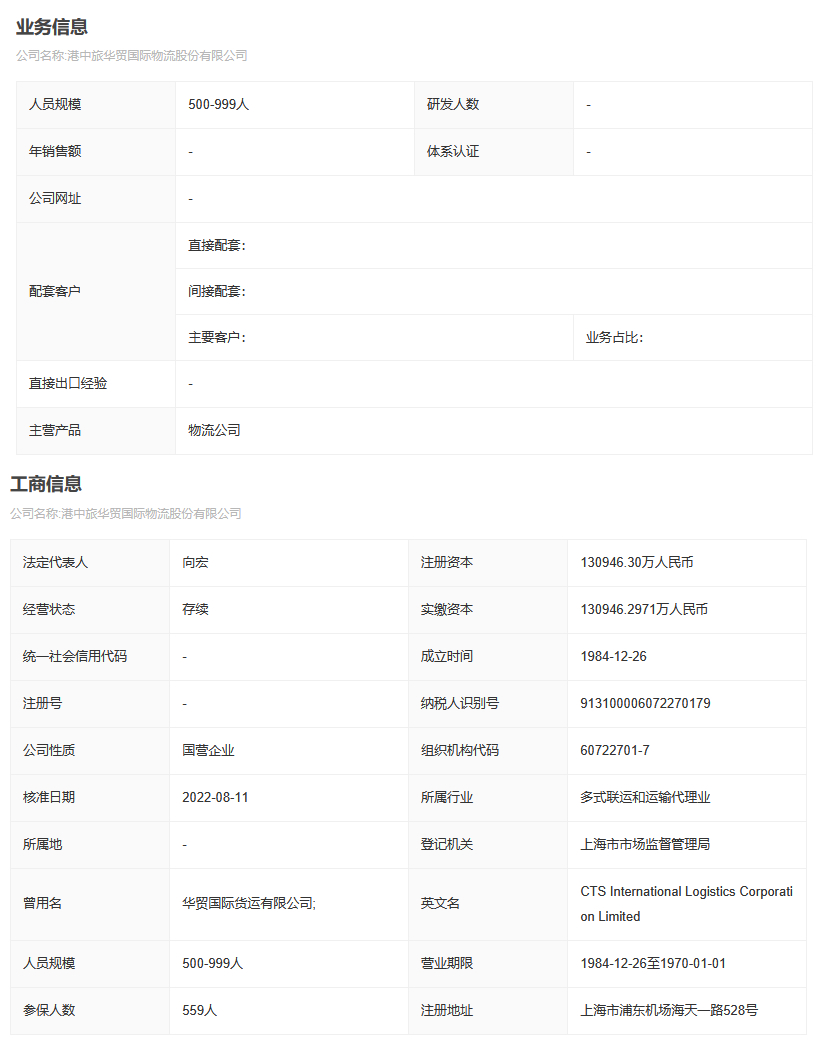Select the status value 存续
826x1050 pixels.
[196, 609]
